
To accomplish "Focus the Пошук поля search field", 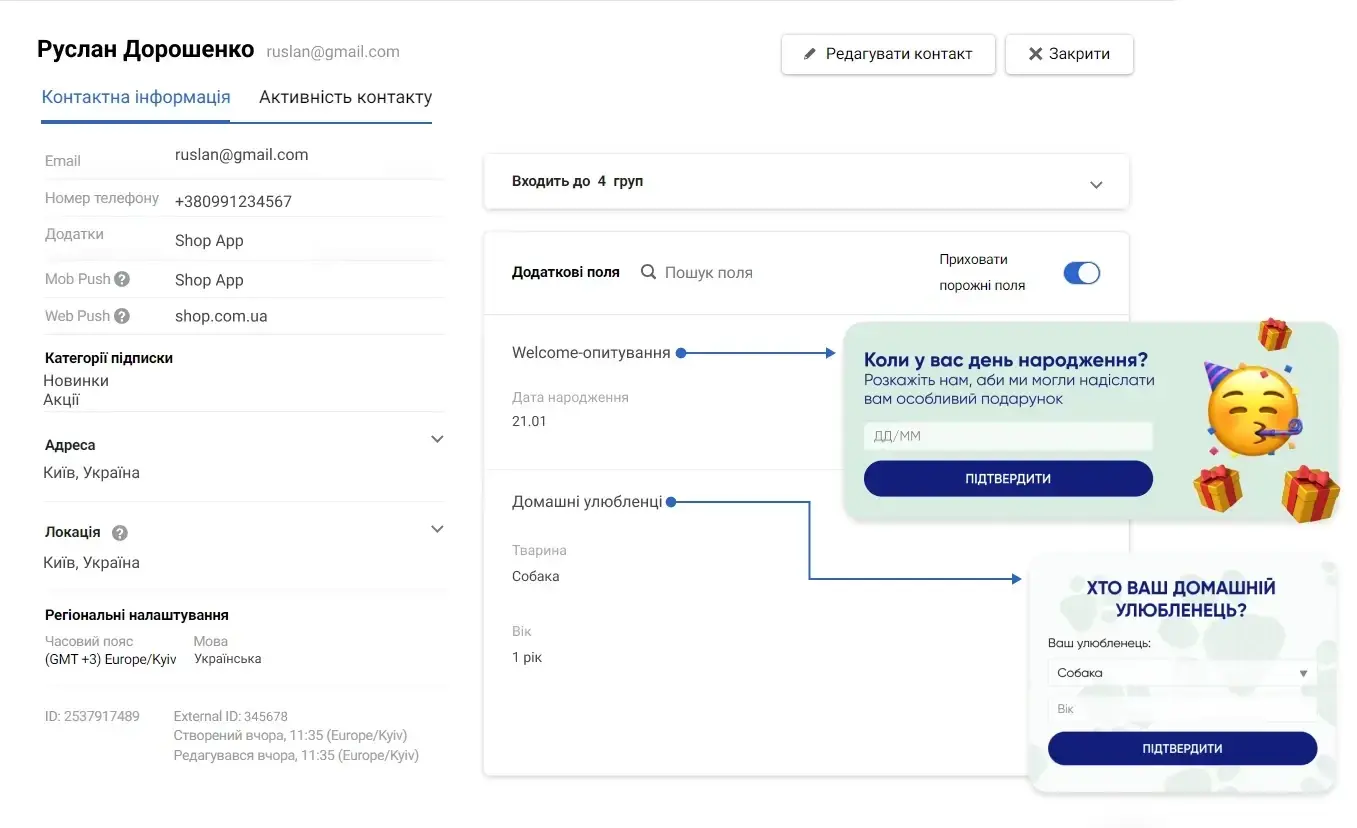I will (x=708, y=272).
